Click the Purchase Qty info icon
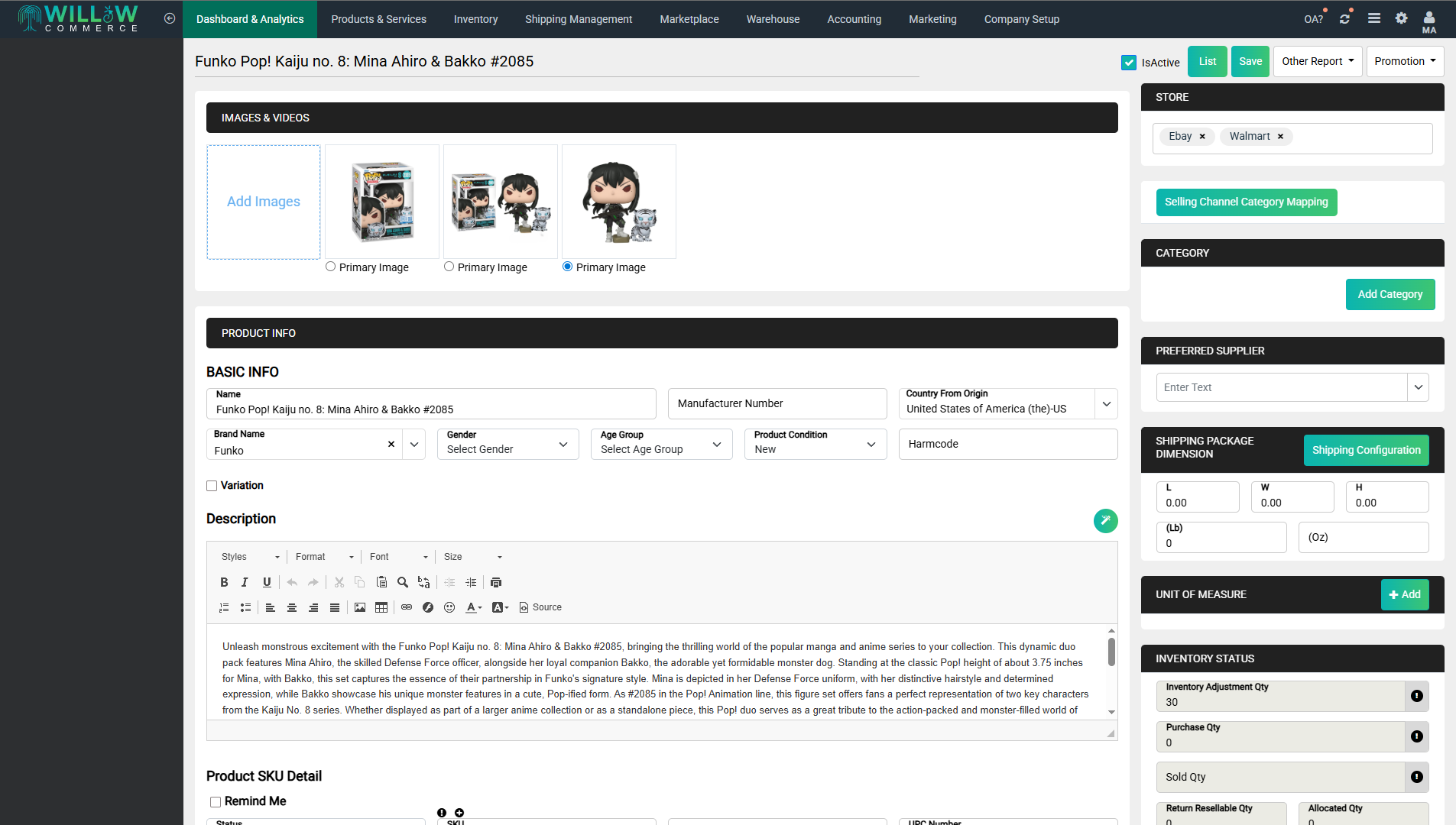The height and width of the screenshot is (825, 1456). [1417, 736]
